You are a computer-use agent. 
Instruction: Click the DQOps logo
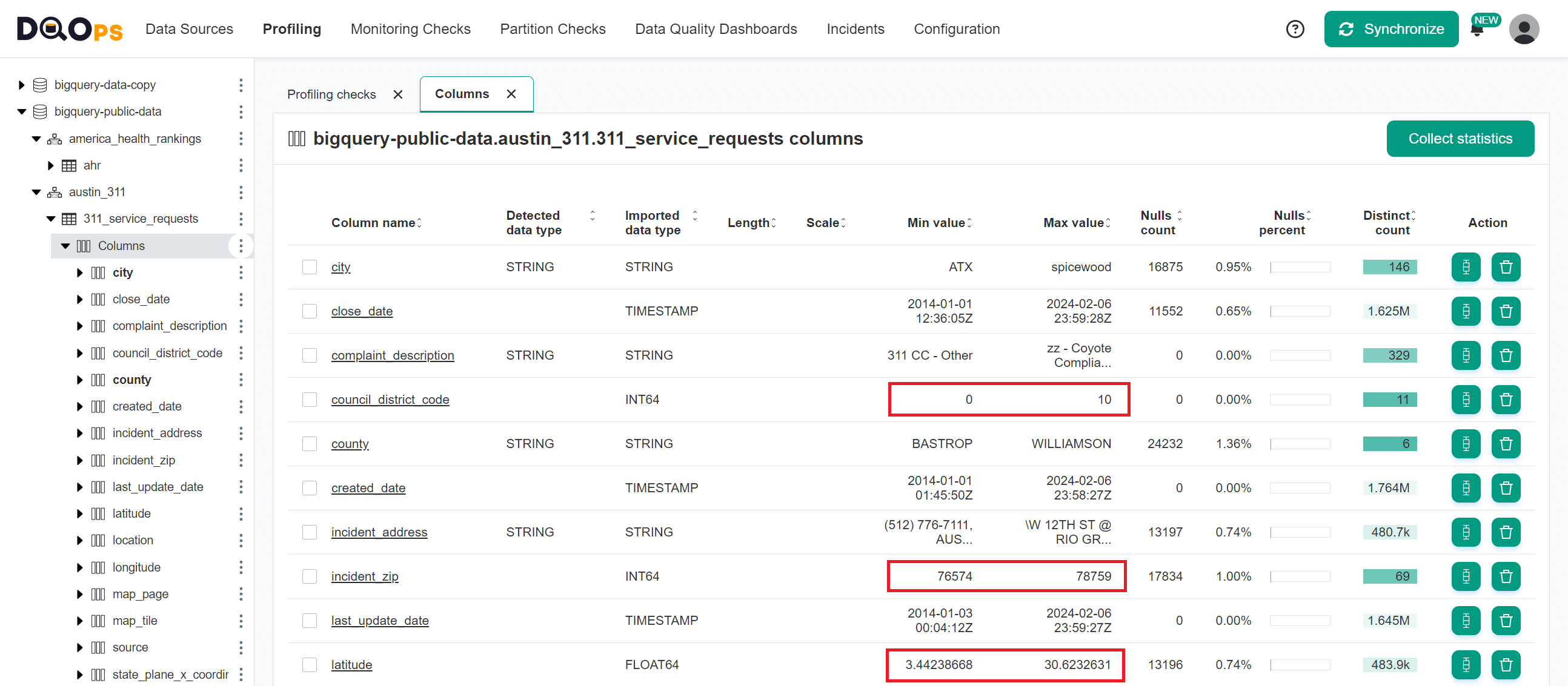pyautogui.click(x=69, y=28)
